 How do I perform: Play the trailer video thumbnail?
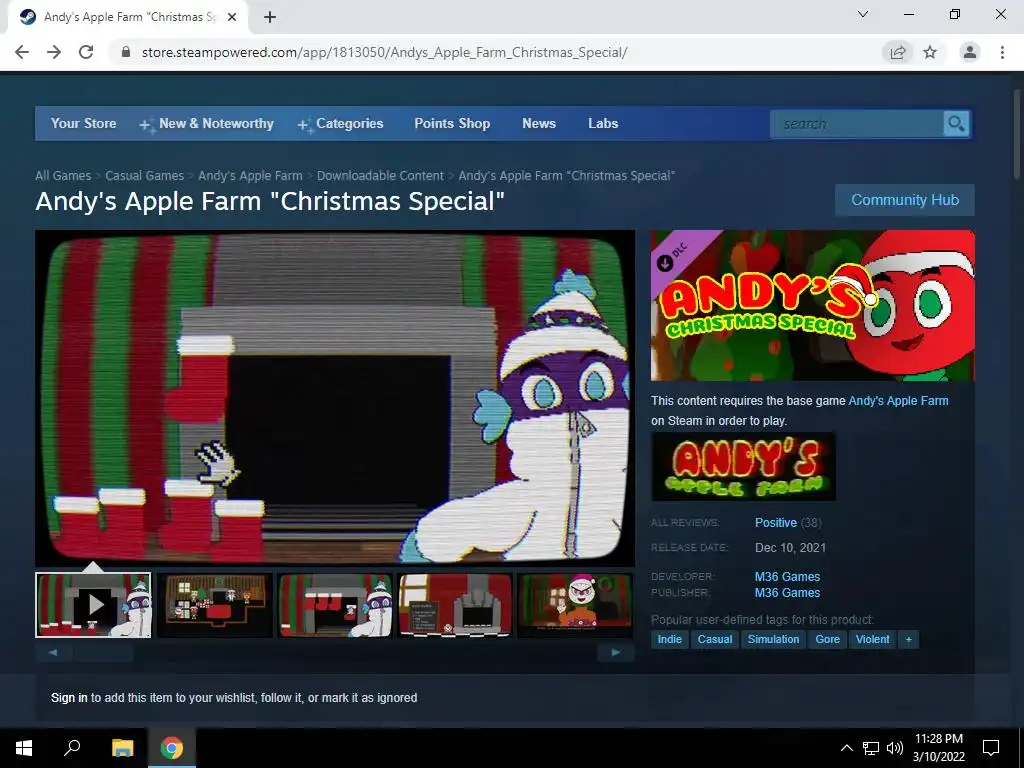(x=93, y=605)
